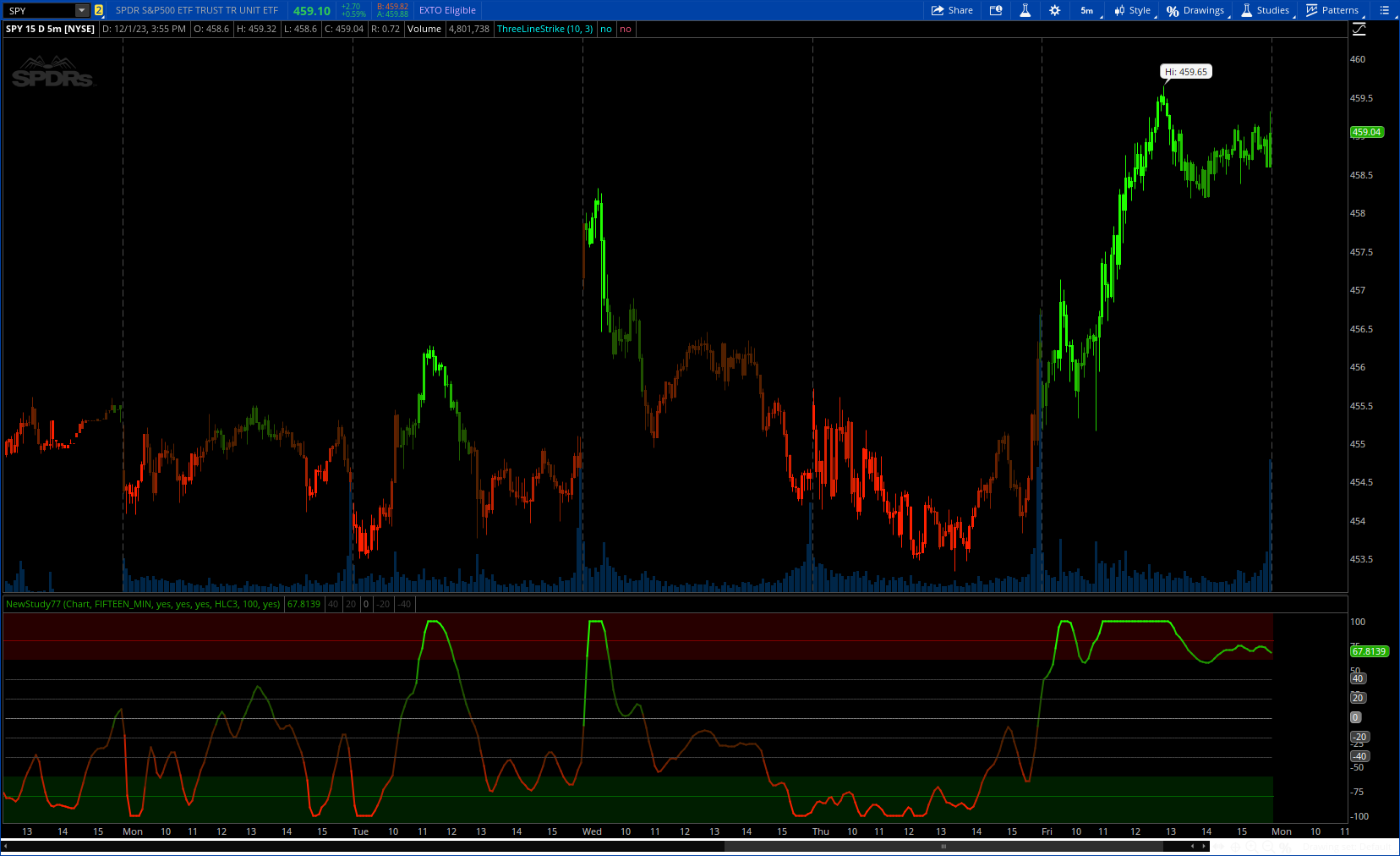Open the 5m timeframe dropdown
This screenshot has height=856, width=1400.
[x=1089, y=10]
